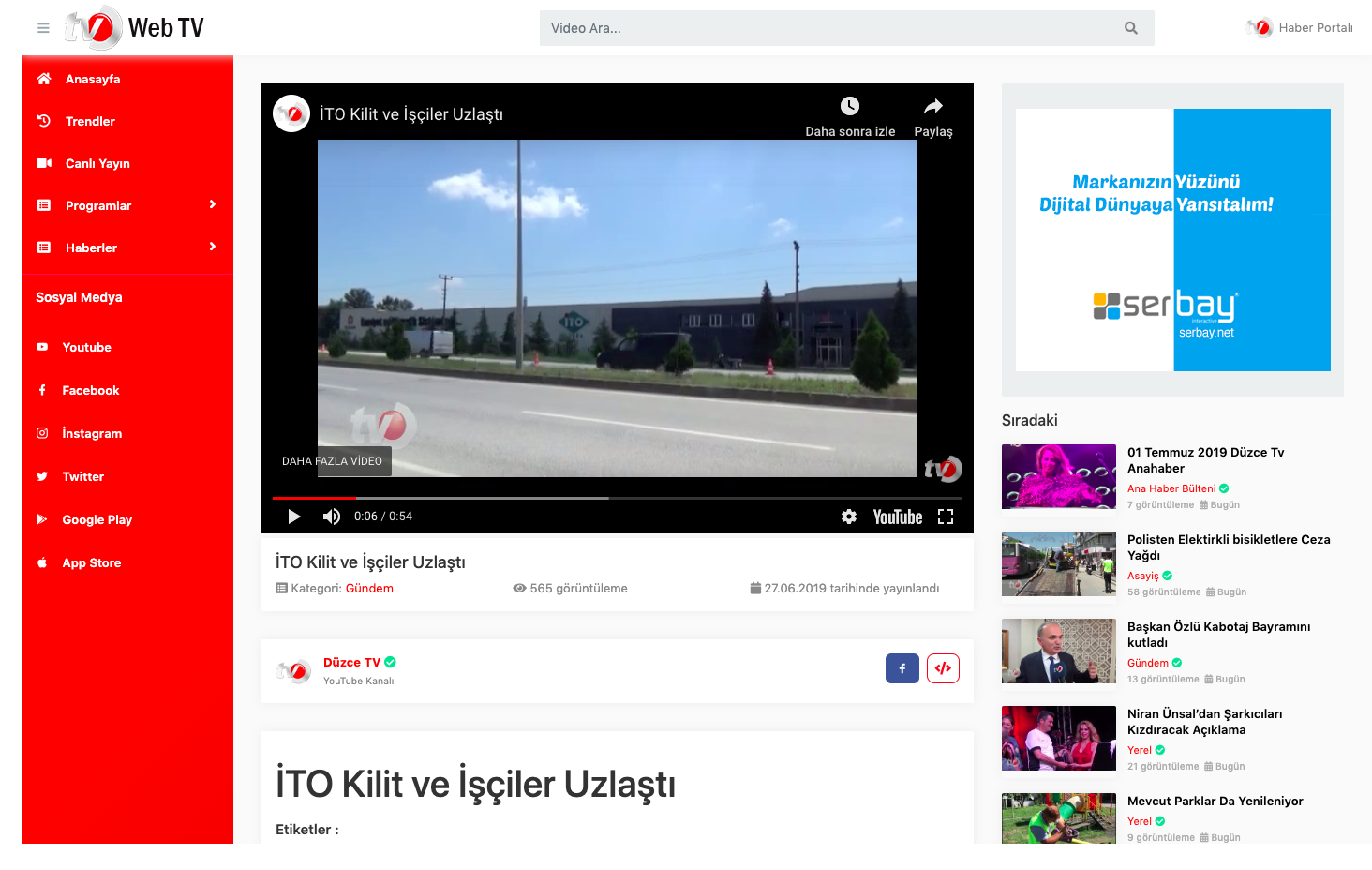Click the search magnifier icon
Viewport: 1372px width, 870px height.
(x=1131, y=28)
